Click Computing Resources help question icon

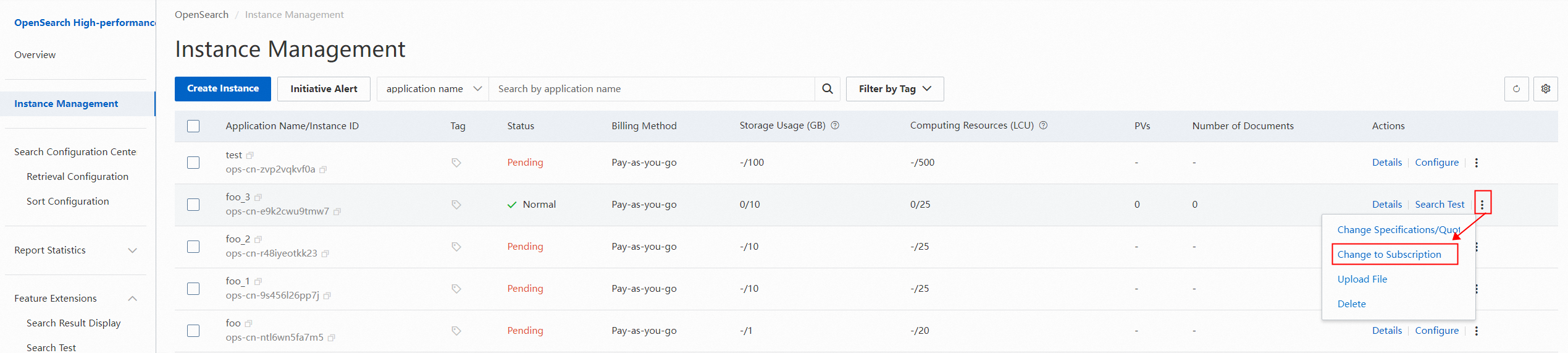pos(1043,125)
